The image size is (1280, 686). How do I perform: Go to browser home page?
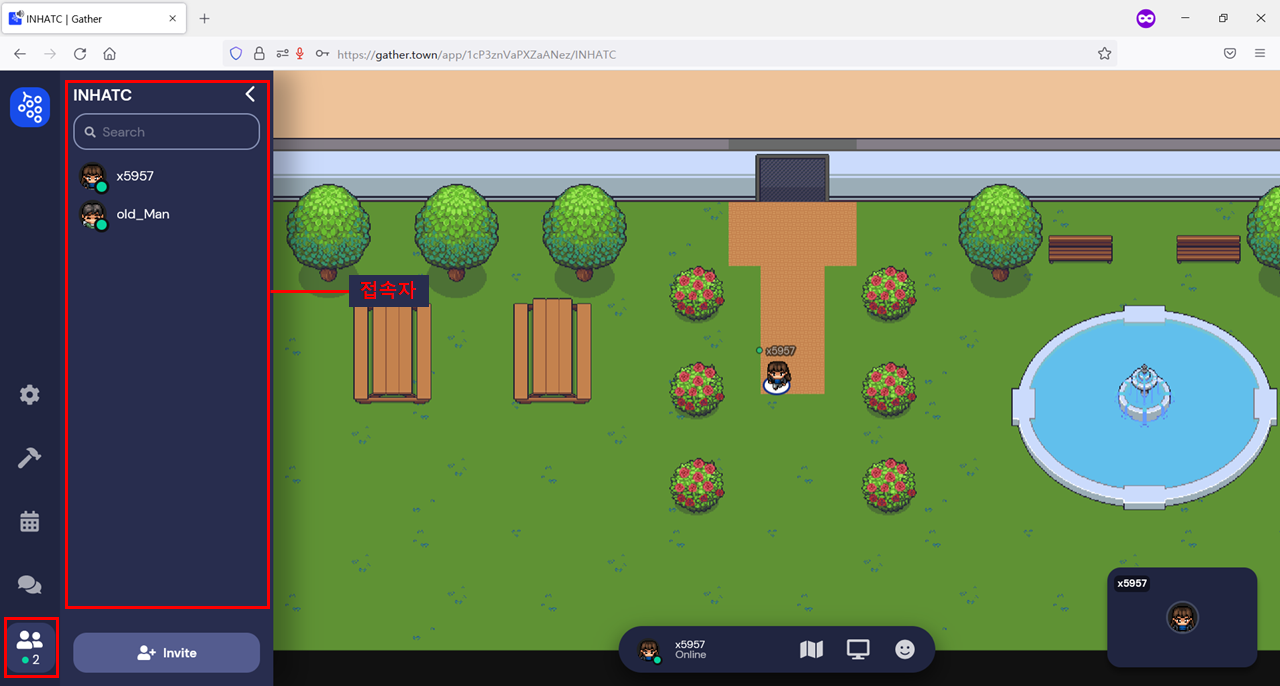[x=110, y=54]
